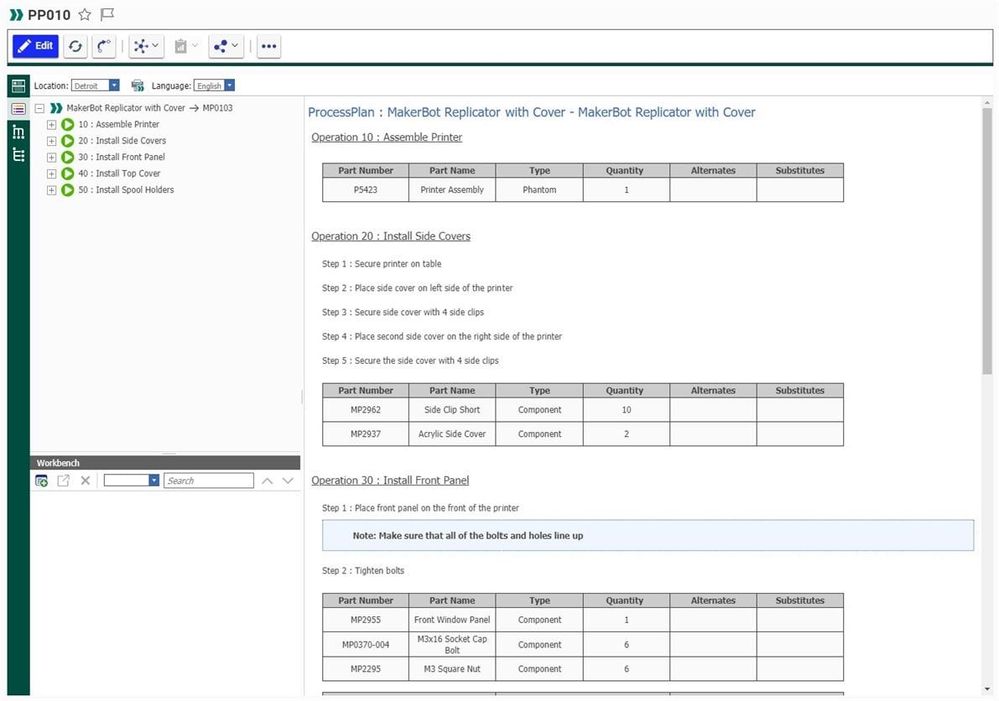Select the 40 : Install Top Cover tree row
Screen dimensions: 999x701
119,173
